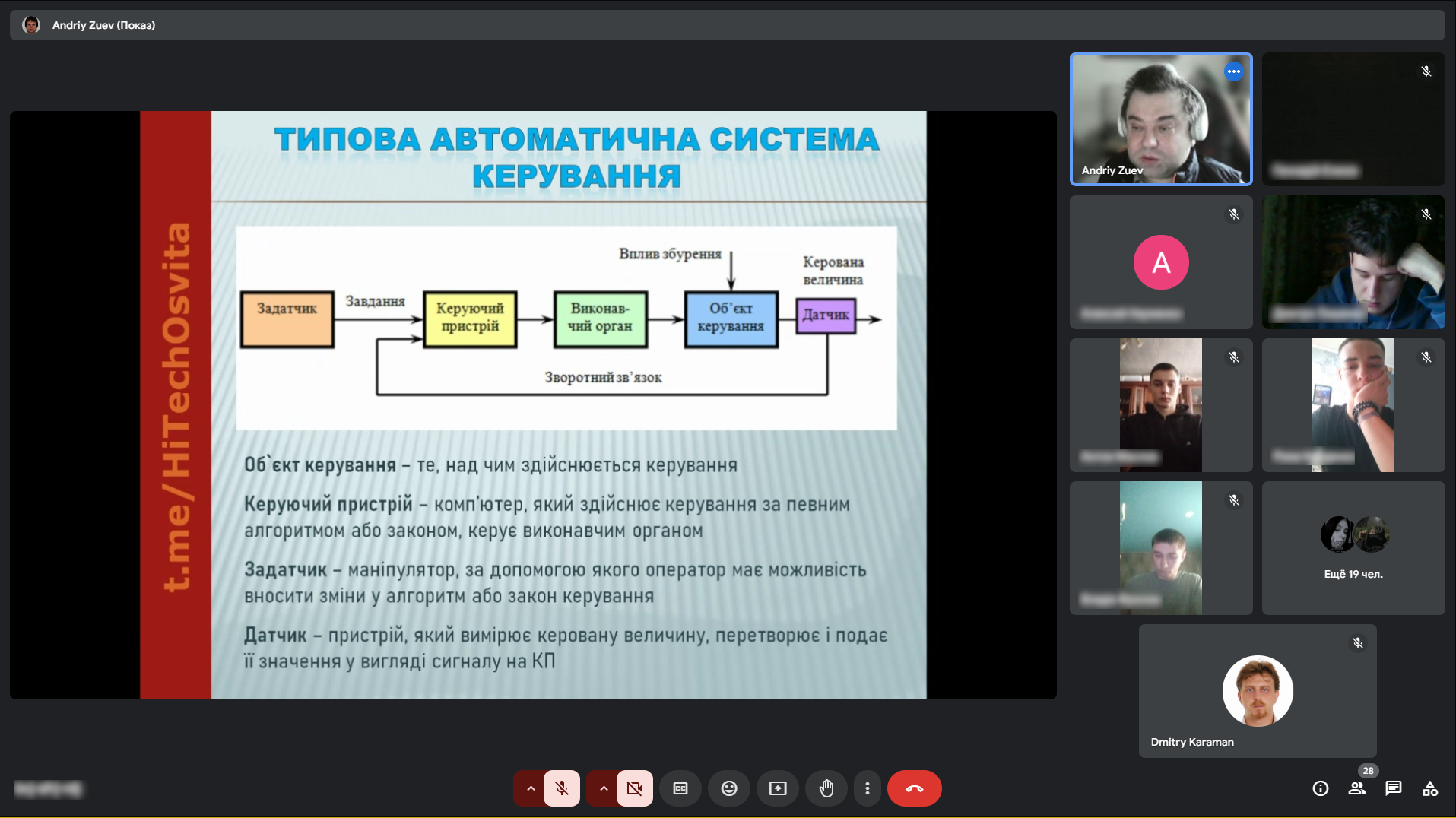
Task: Raise your hand
Action: click(x=826, y=788)
